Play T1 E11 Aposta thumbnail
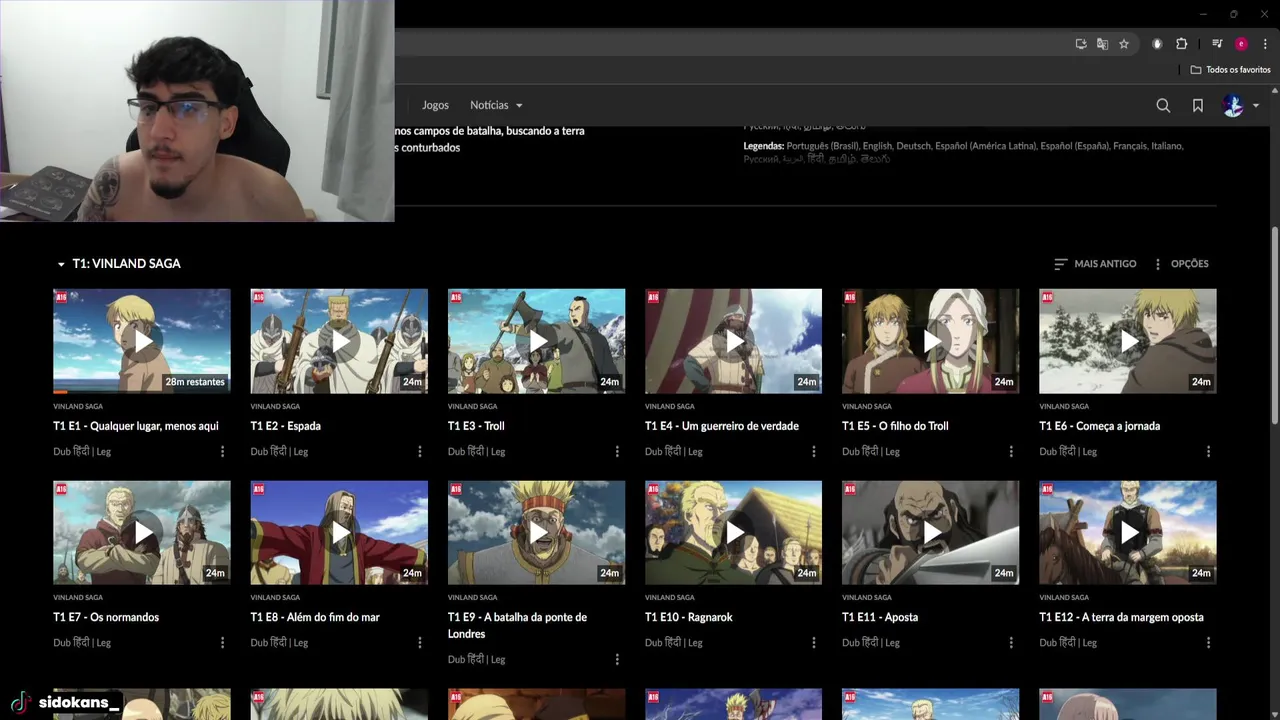This screenshot has height=720, width=1280. tap(930, 533)
